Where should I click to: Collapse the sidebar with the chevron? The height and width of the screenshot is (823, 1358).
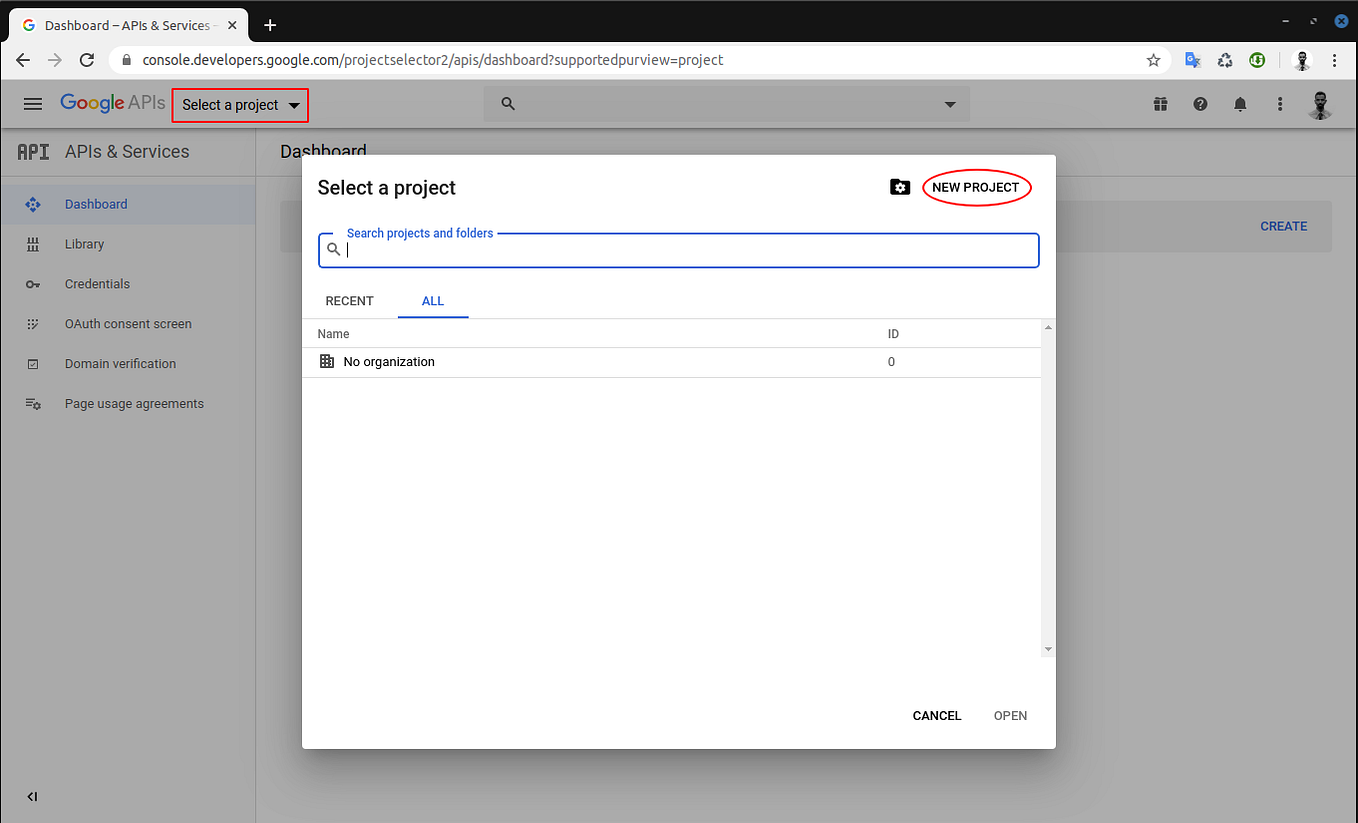click(31, 796)
